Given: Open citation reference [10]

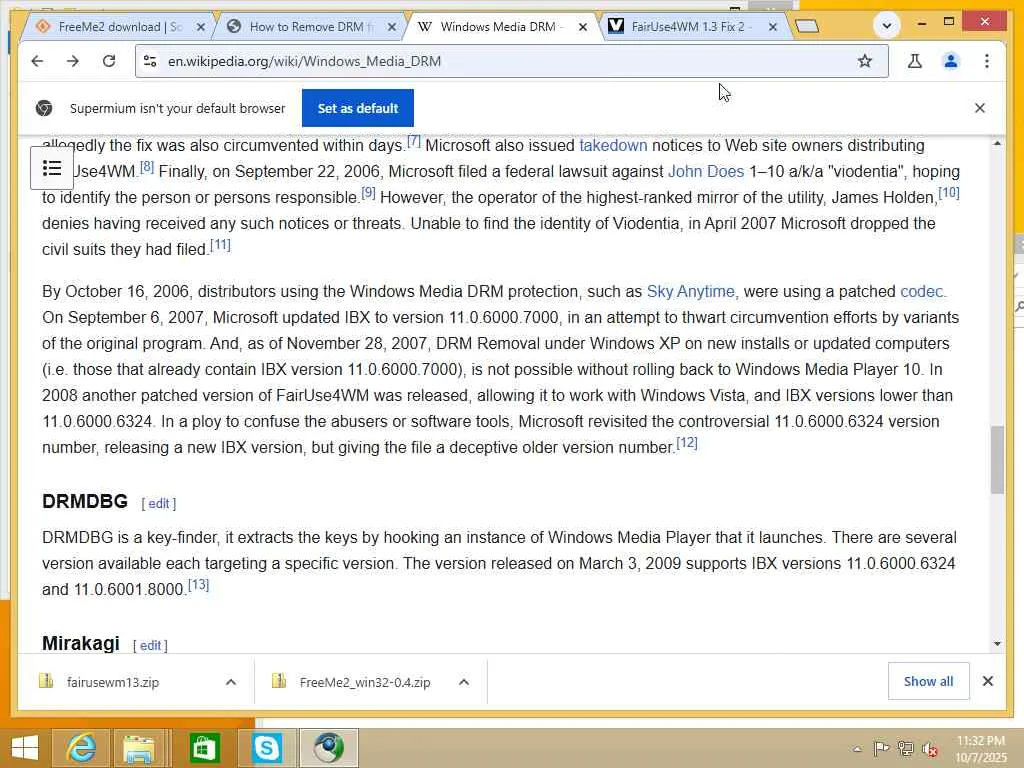Looking at the screenshot, I should coord(948,193).
